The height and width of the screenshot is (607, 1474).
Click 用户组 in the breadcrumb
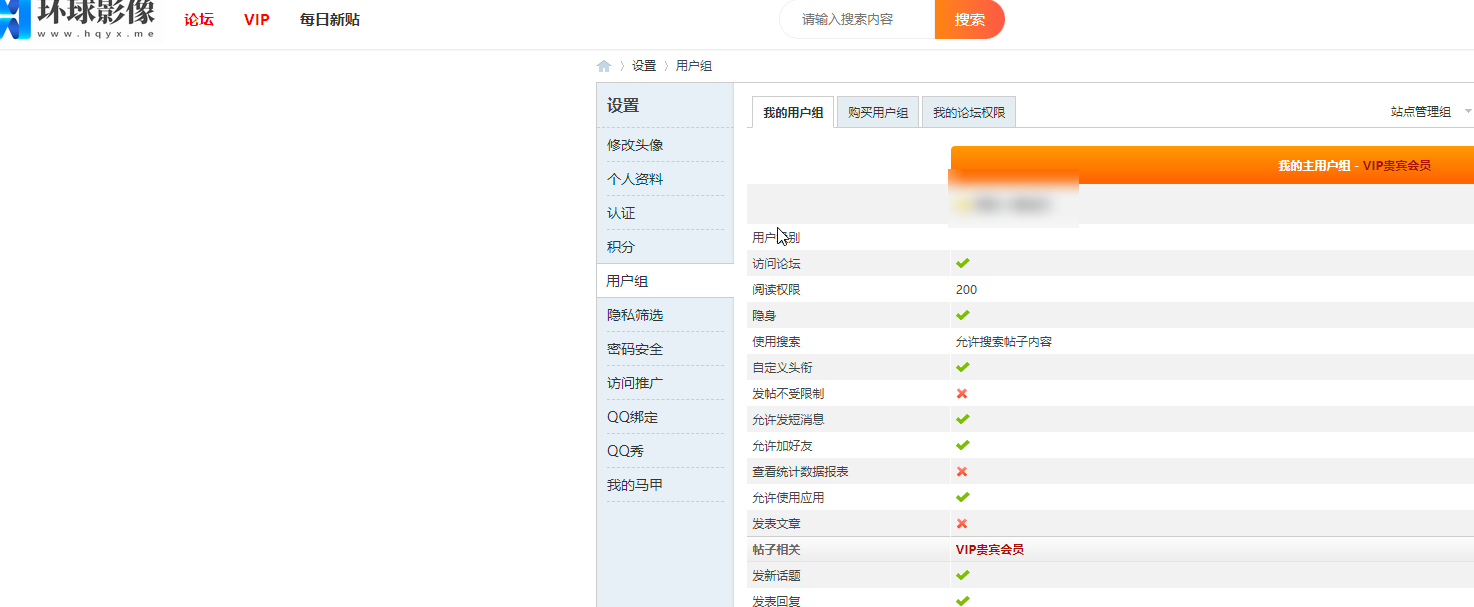(x=694, y=66)
